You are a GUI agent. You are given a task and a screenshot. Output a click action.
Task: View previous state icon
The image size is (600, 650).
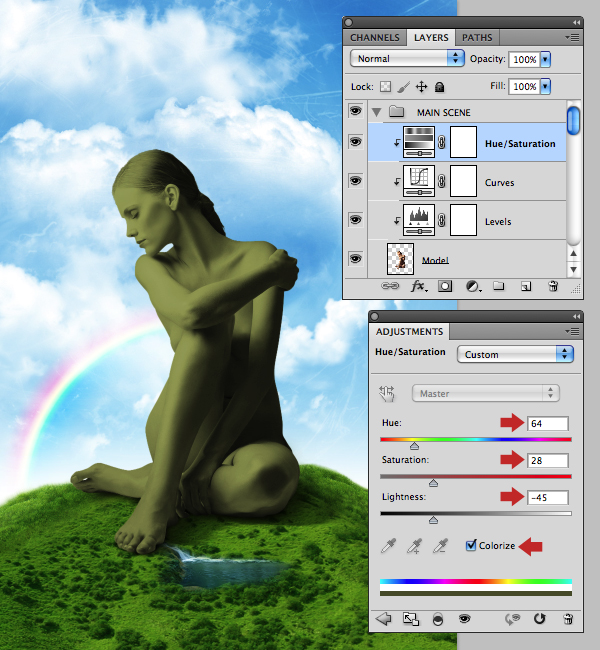point(513,619)
